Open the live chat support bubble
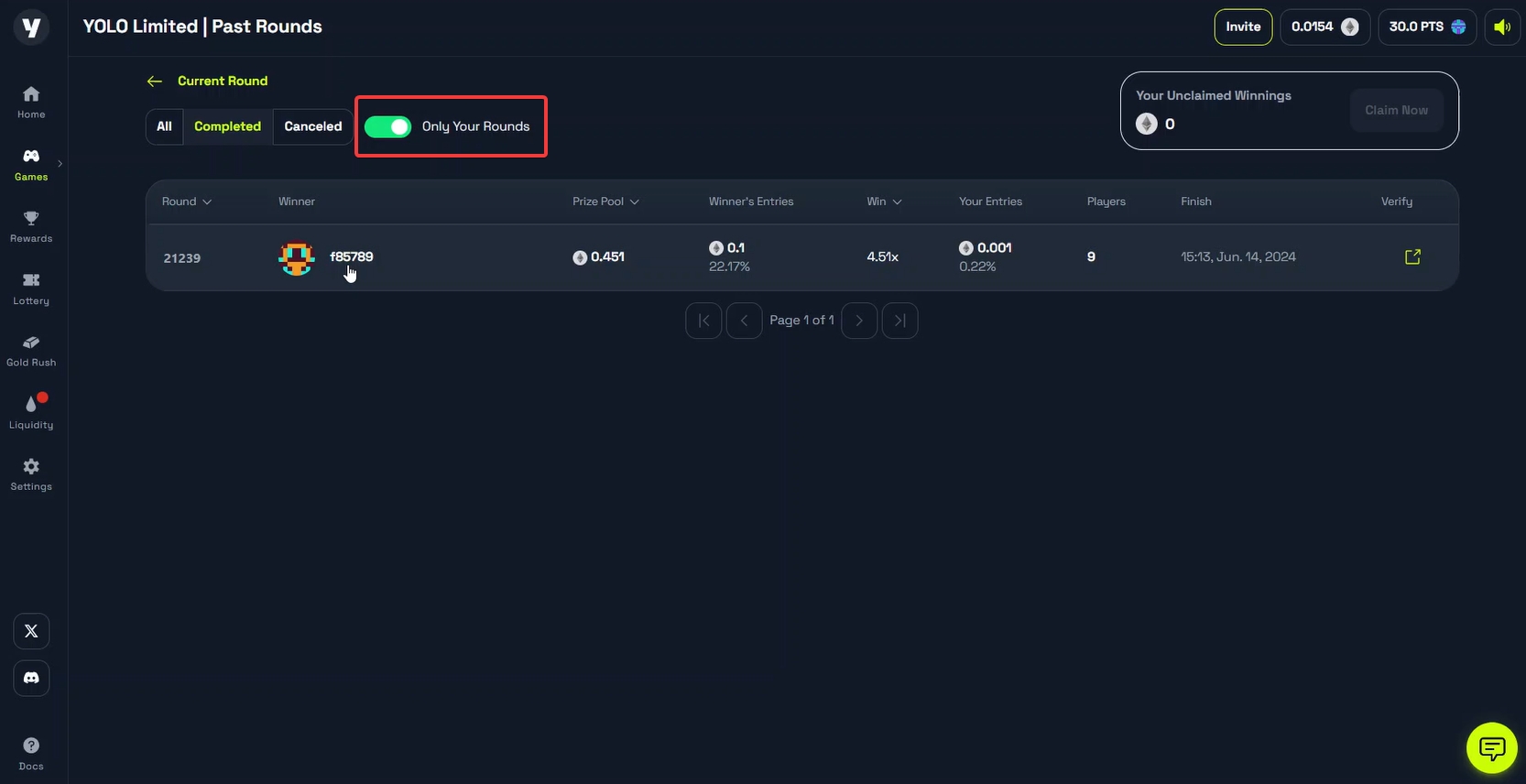The image size is (1526, 784). tap(1491, 748)
